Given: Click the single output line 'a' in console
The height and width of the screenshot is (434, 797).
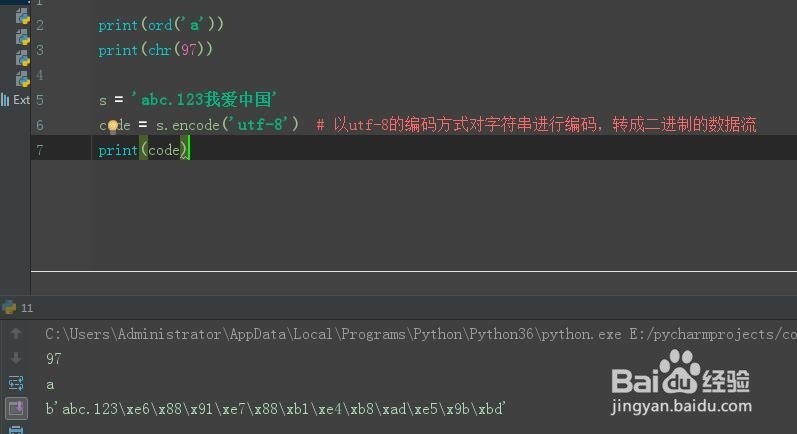Looking at the screenshot, I should 50,385.
